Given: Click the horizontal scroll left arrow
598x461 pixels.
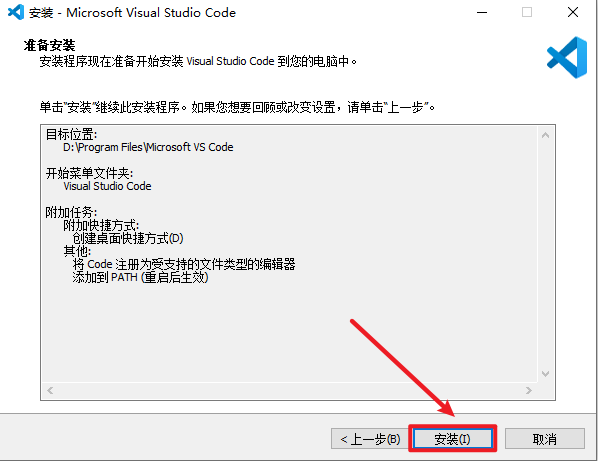Looking at the screenshot, I should [x=50, y=390].
